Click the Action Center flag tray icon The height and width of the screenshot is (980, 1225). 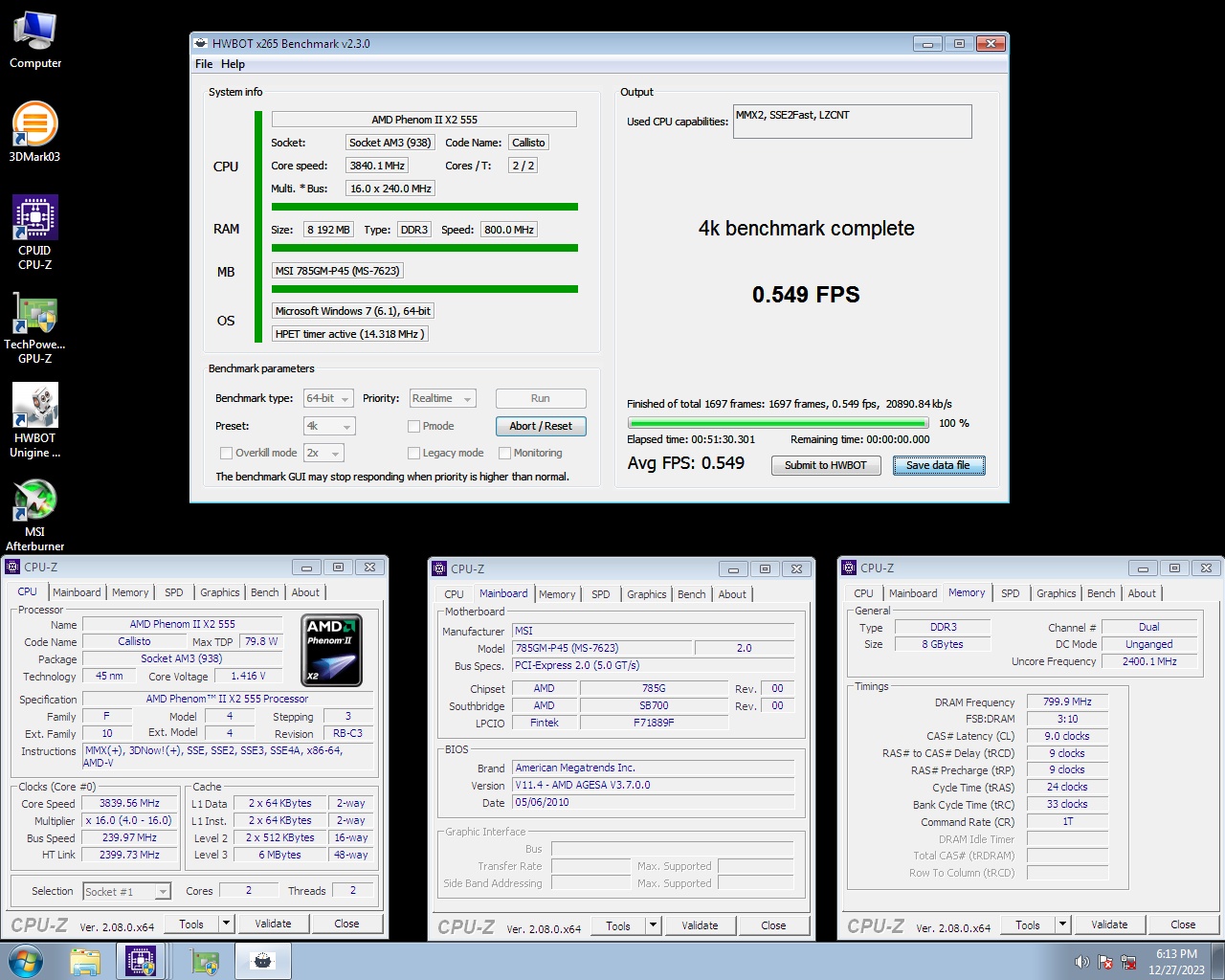(x=1105, y=962)
